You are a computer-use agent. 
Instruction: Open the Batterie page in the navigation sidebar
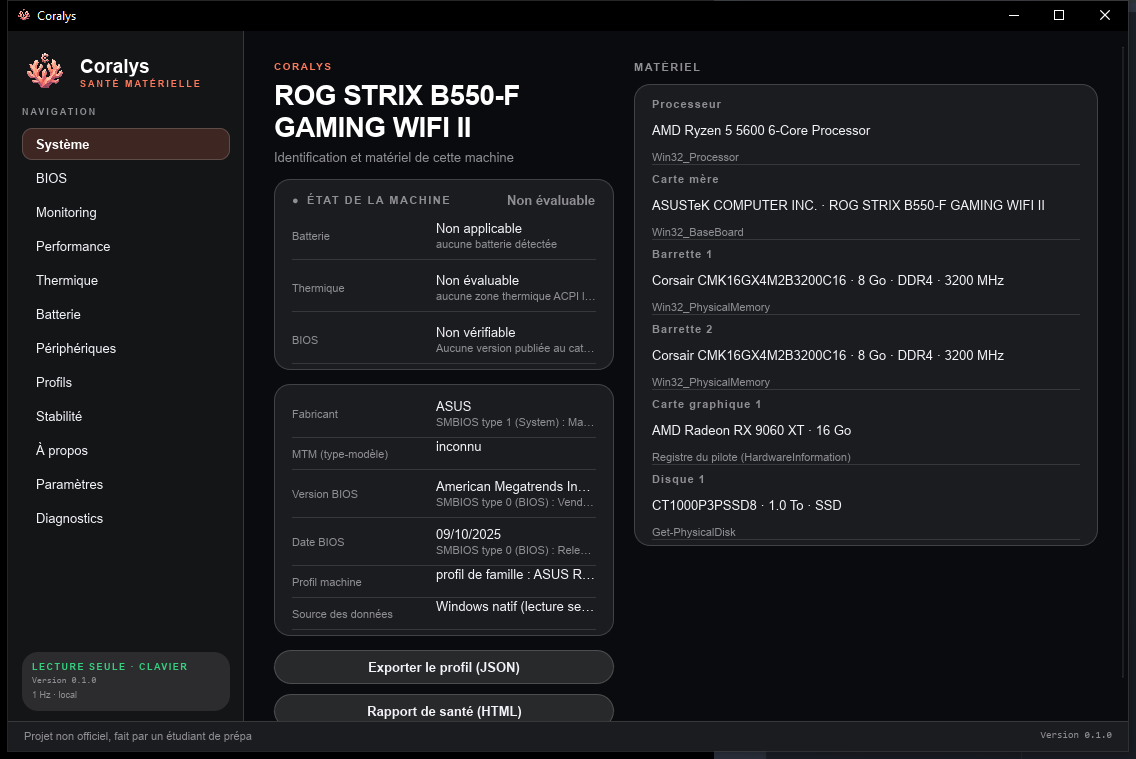pos(126,314)
